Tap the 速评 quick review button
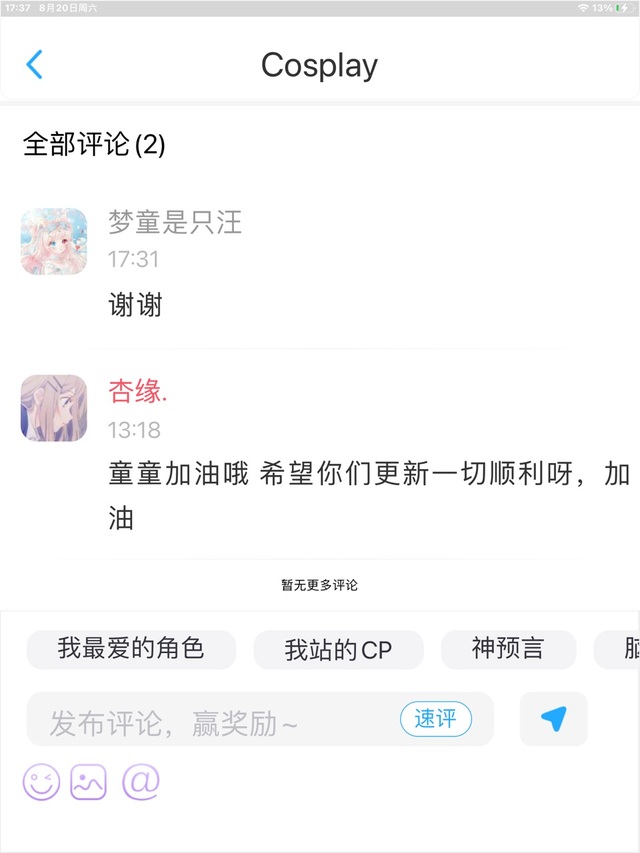The height and width of the screenshot is (853, 640). tap(436, 719)
